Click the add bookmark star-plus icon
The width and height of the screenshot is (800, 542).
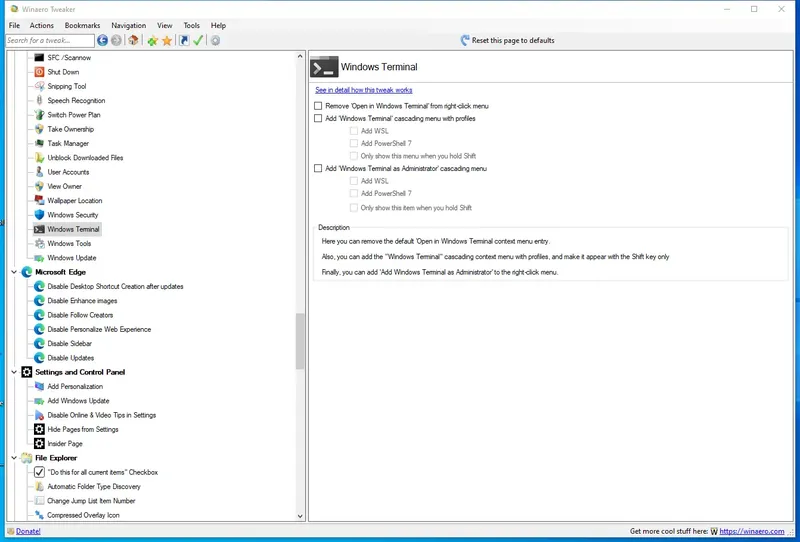[x=152, y=40]
